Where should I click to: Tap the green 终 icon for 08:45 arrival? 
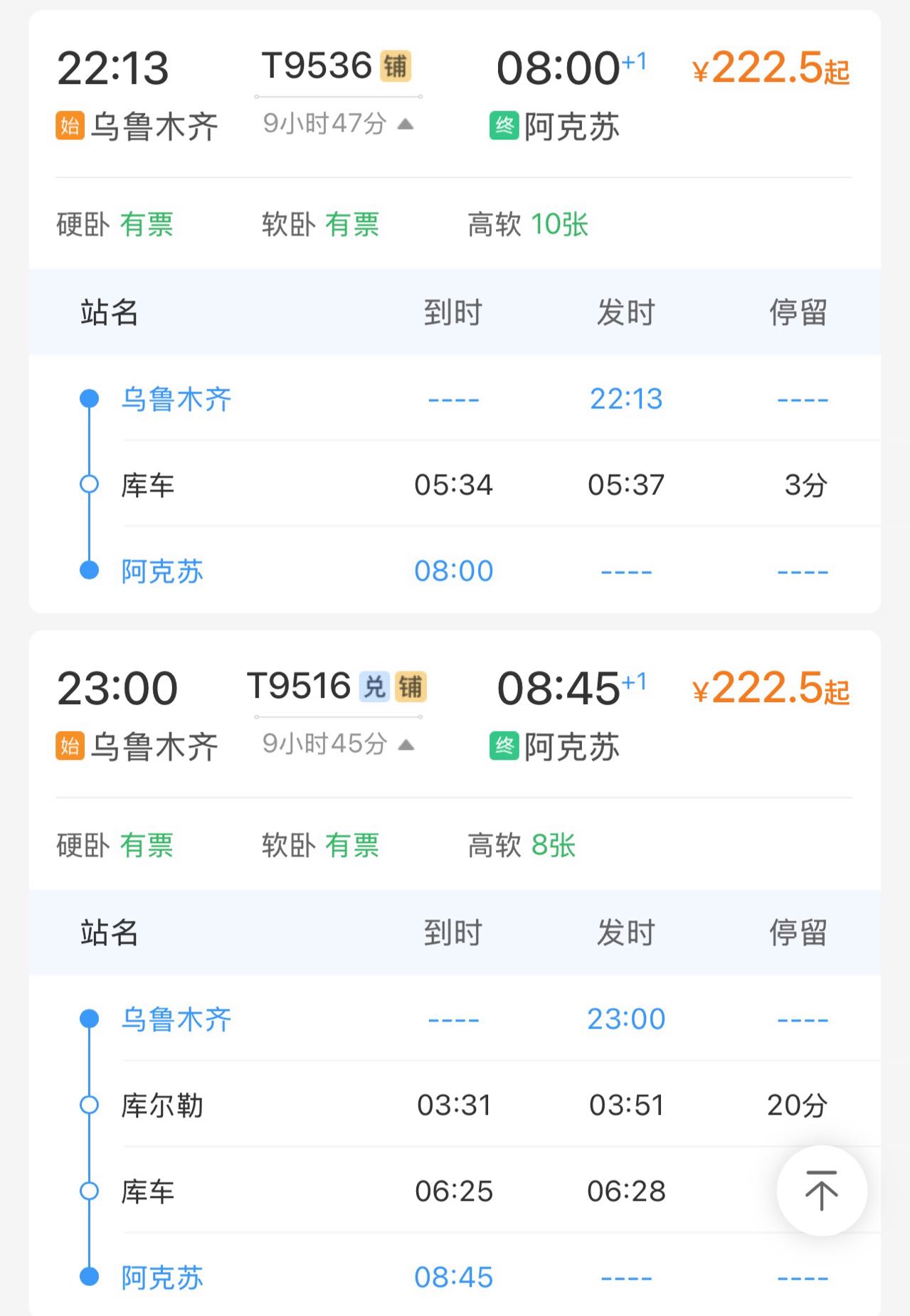(x=504, y=746)
